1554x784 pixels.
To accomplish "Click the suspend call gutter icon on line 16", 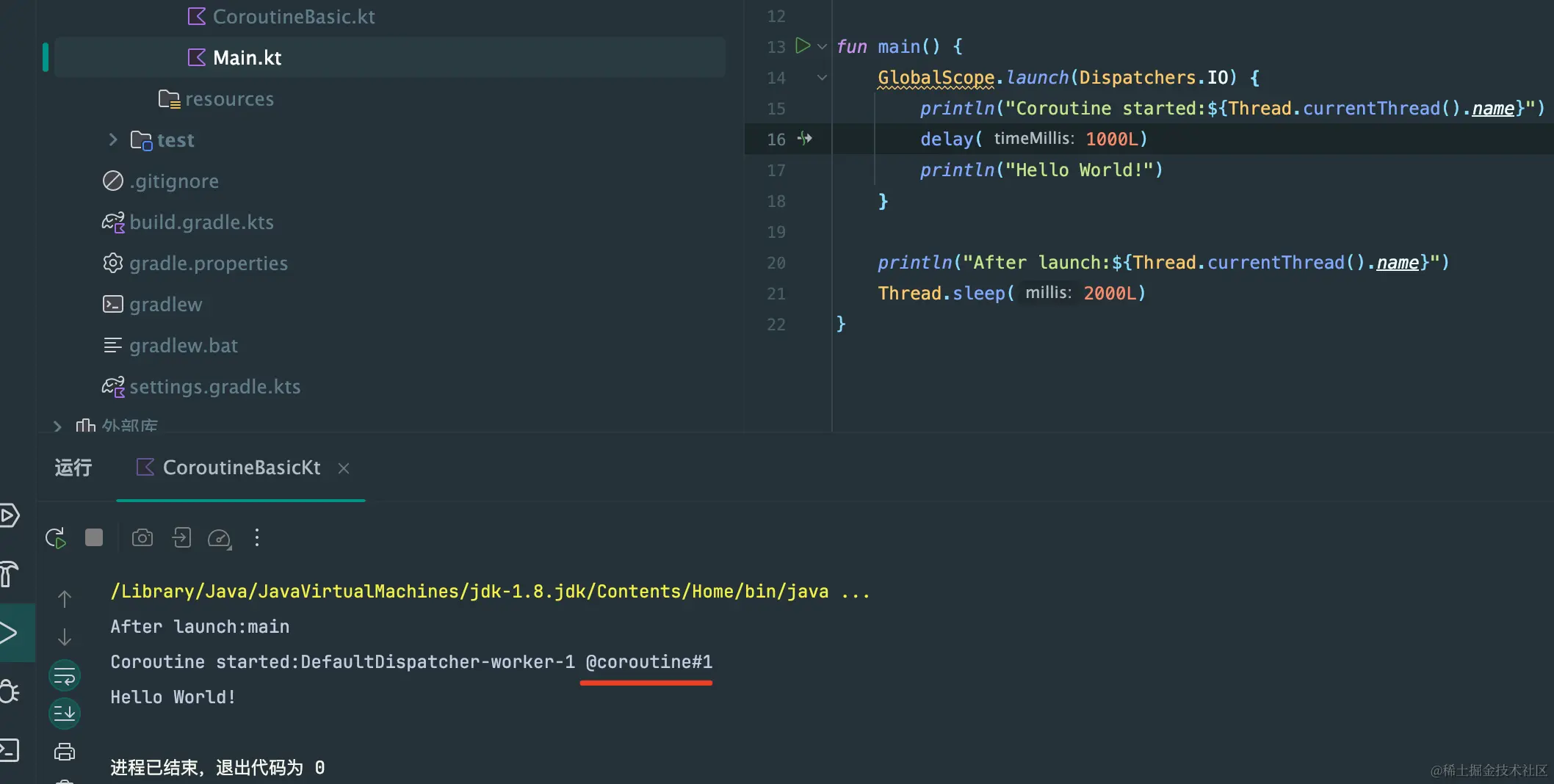I will [x=805, y=138].
